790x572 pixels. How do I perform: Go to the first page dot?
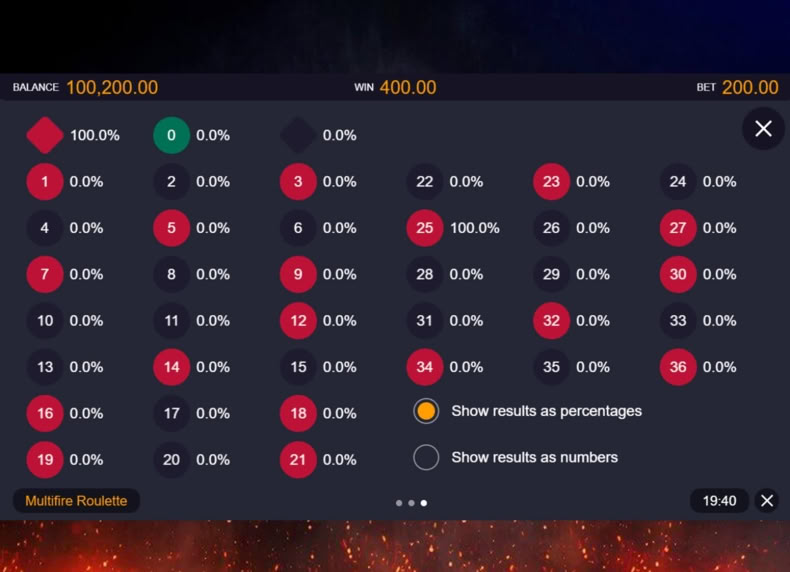[399, 503]
